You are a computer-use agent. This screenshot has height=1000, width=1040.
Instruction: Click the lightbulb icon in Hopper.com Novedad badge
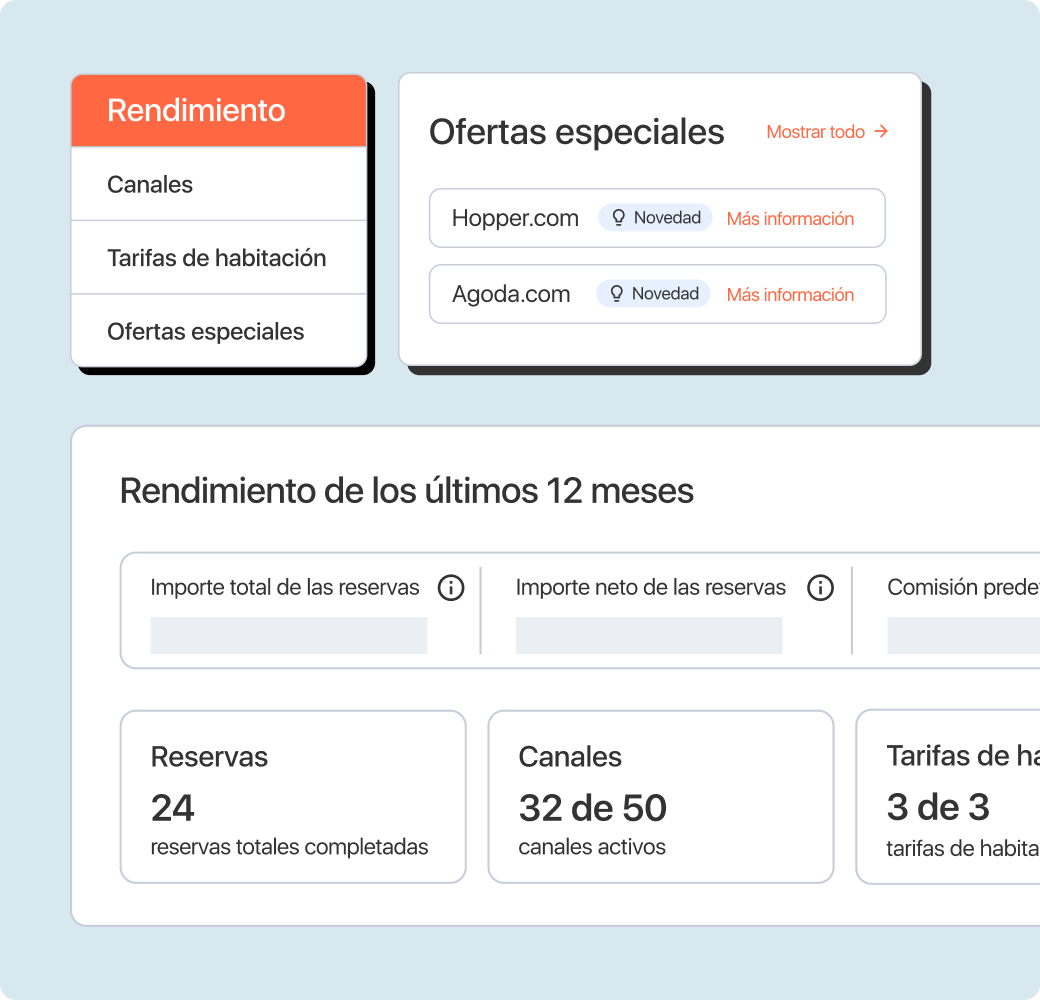(x=618, y=218)
